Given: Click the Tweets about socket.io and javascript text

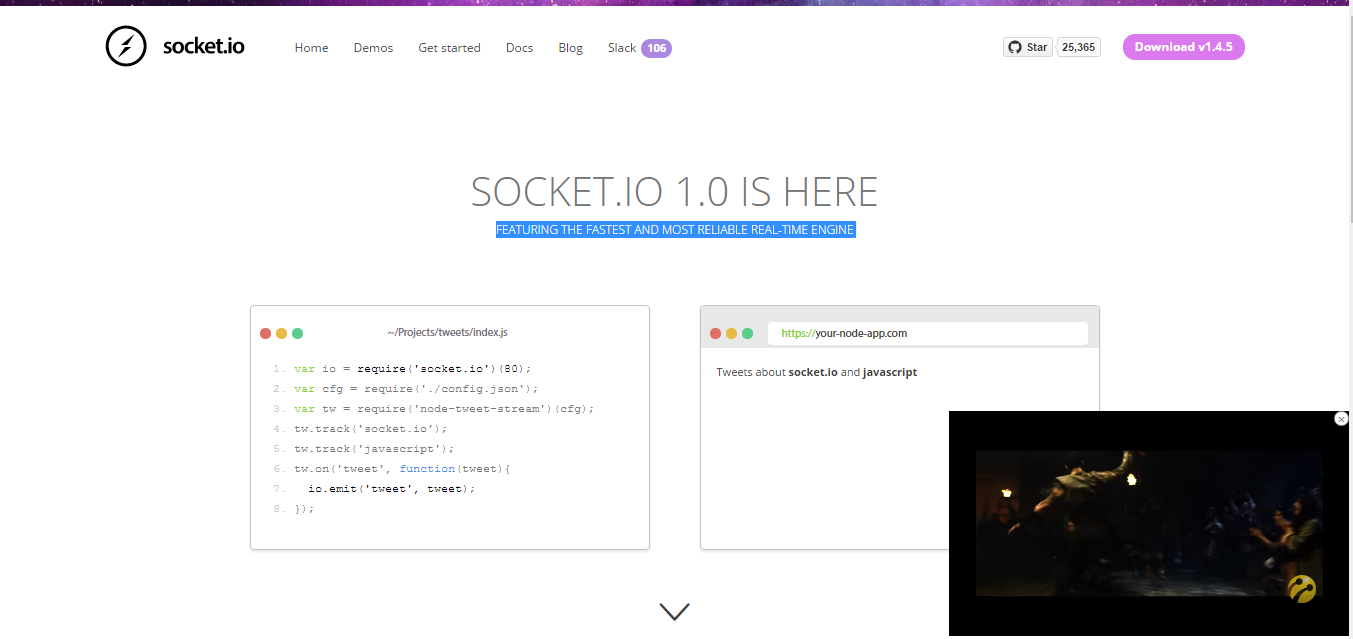Looking at the screenshot, I should point(816,372).
